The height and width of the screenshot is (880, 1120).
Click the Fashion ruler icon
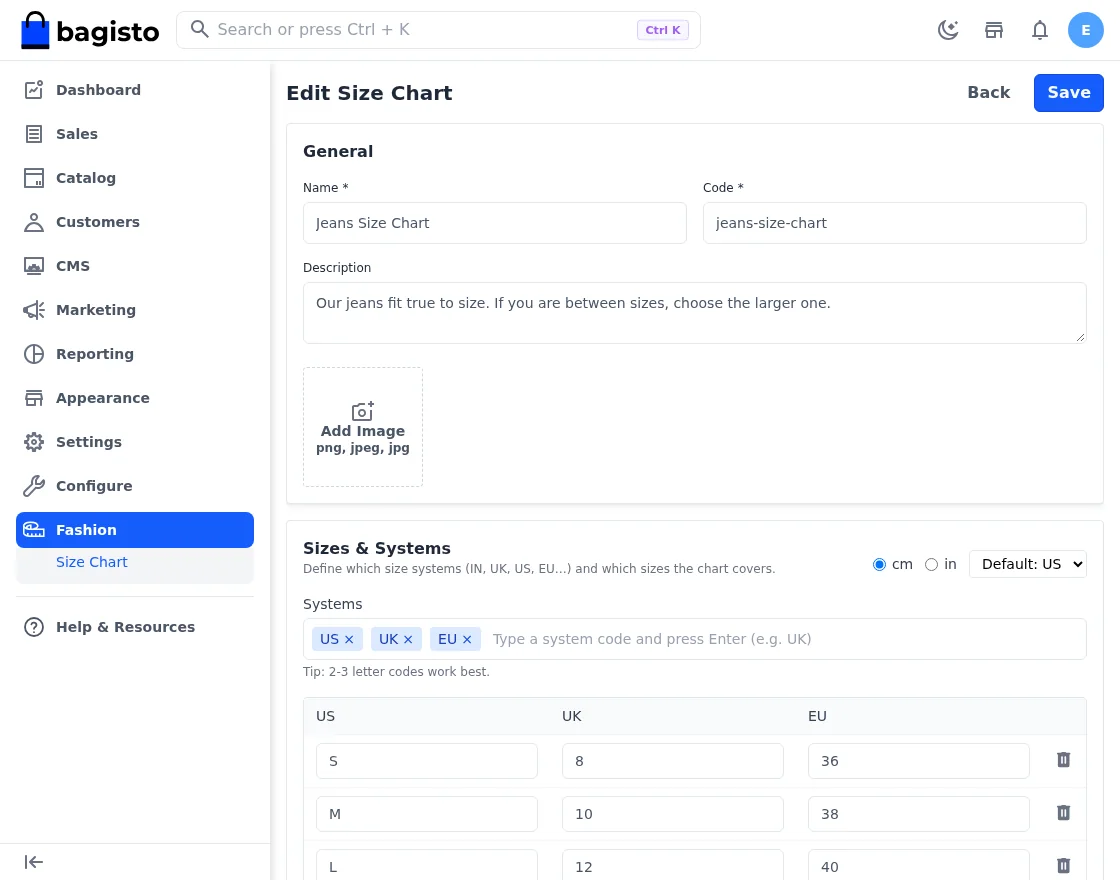(x=34, y=530)
